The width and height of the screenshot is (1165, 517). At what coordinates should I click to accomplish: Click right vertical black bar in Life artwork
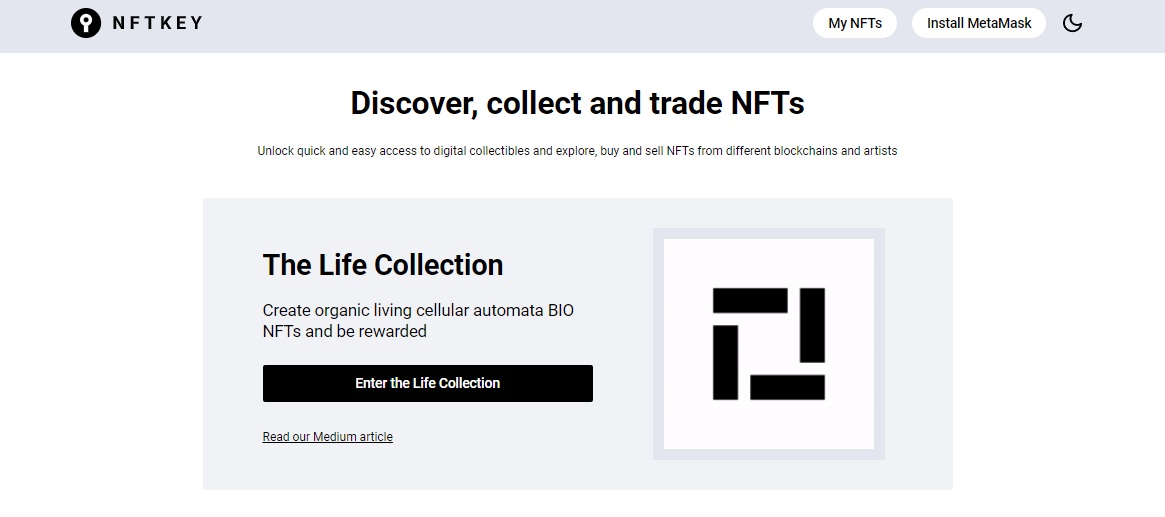coord(812,325)
